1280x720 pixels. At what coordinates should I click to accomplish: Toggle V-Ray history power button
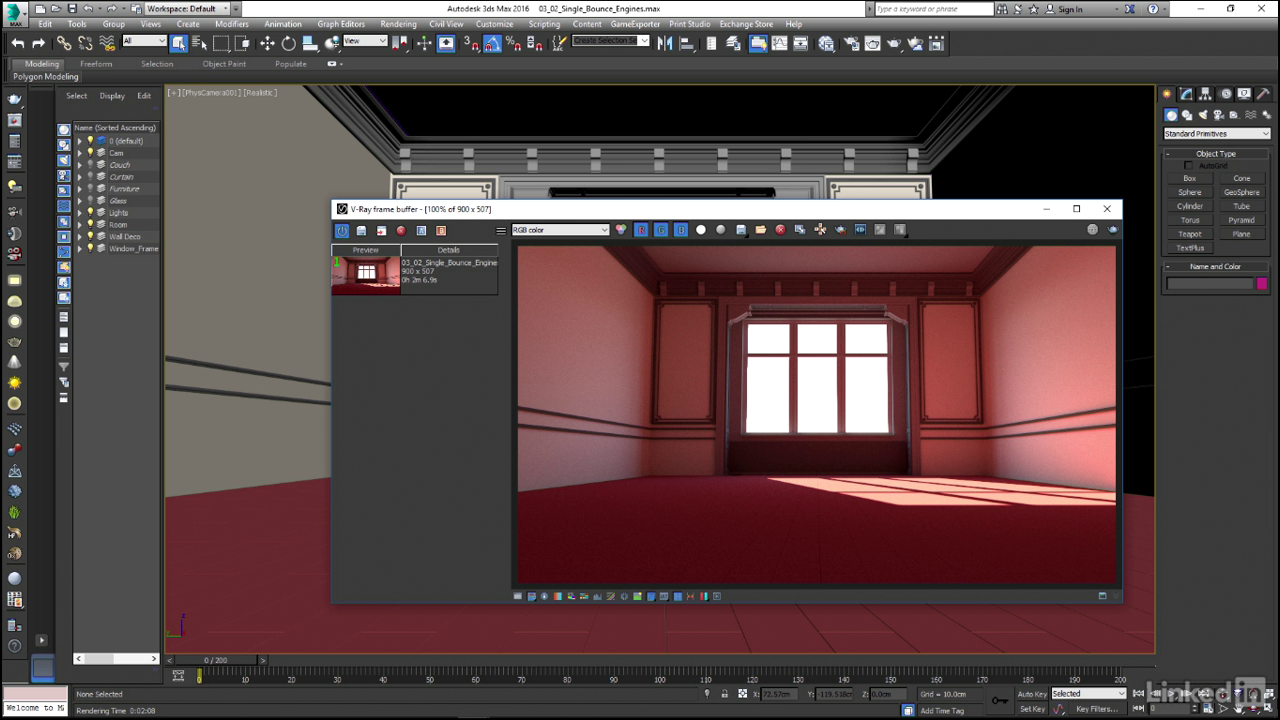coord(342,231)
